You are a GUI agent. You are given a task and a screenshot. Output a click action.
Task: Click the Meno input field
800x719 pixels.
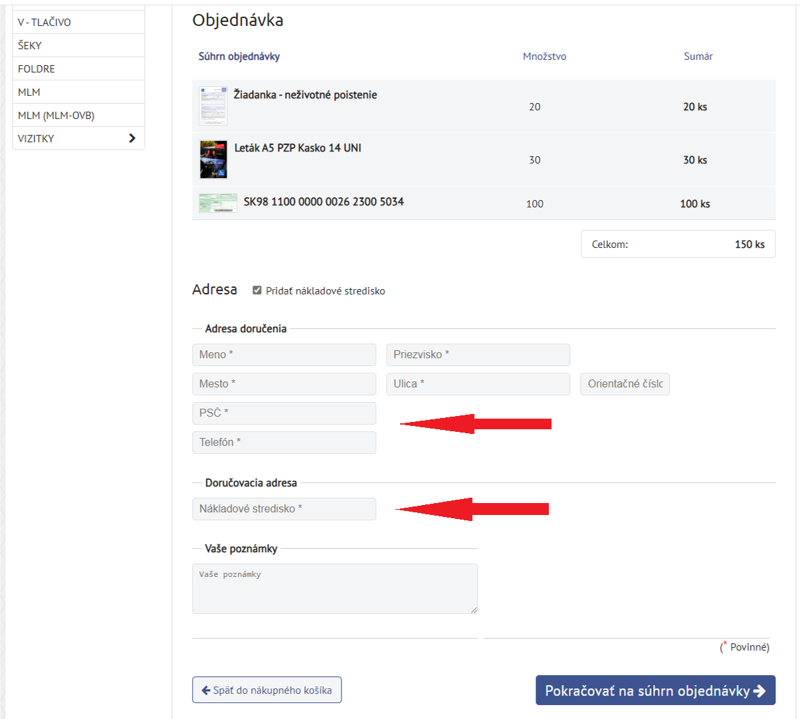[284, 355]
